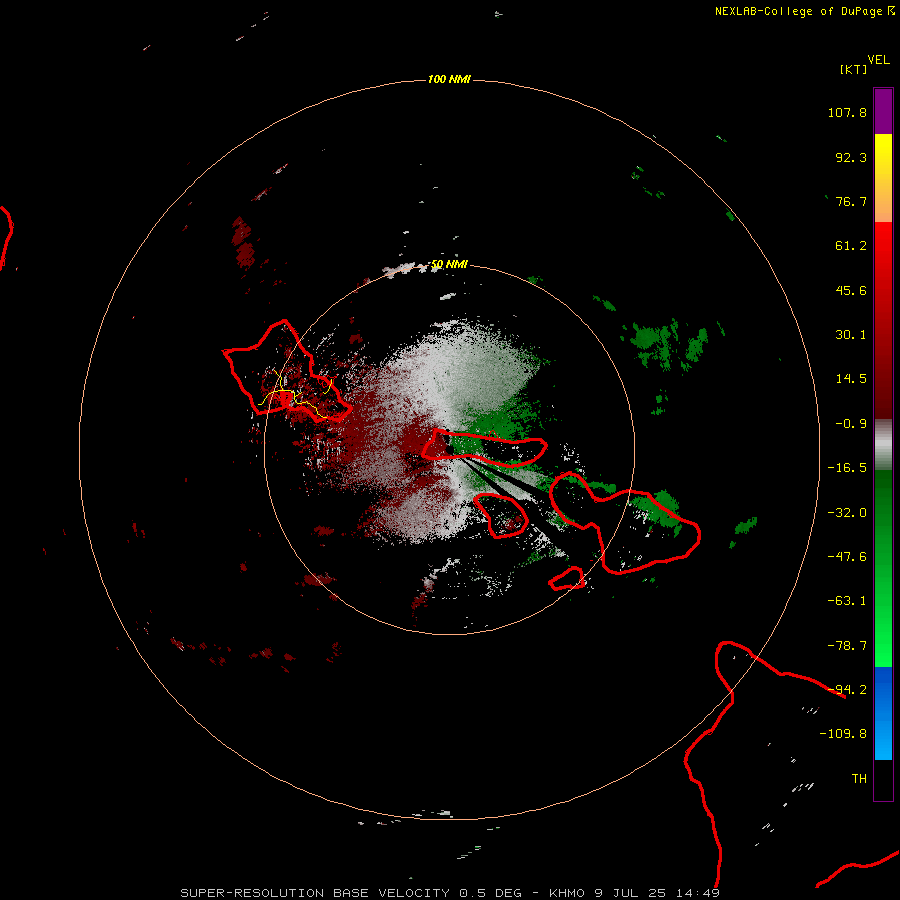Click the TH threshold label
This screenshot has height=900, width=900.
click(859, 779)
